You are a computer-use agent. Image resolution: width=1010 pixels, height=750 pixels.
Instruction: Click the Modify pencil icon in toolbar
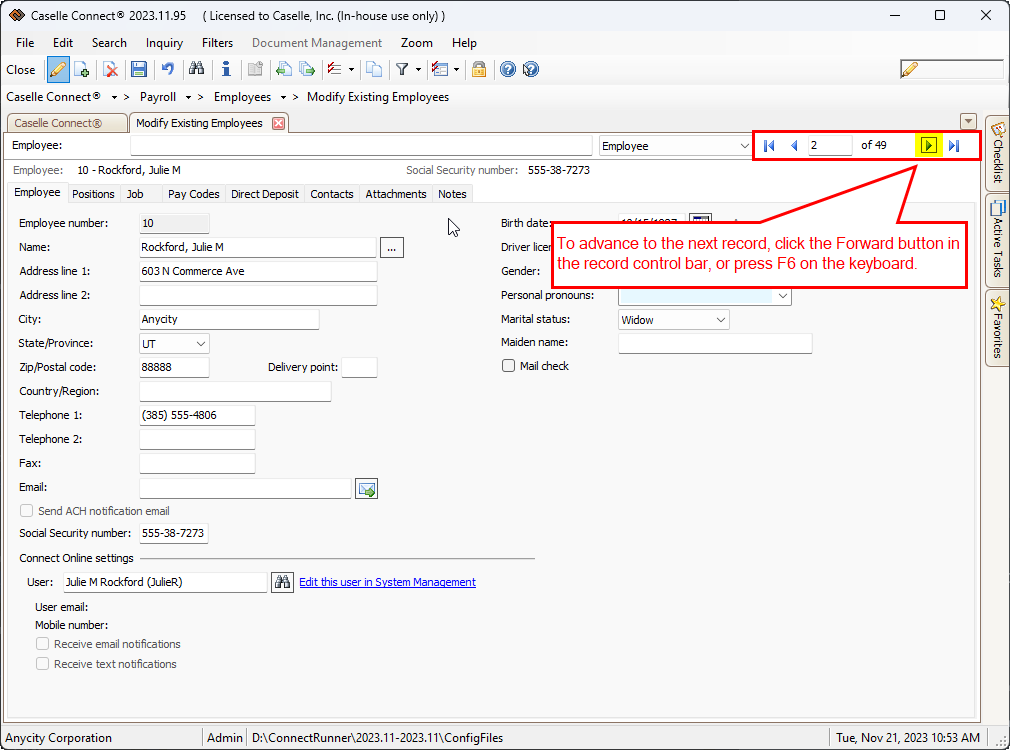(58, 70)
